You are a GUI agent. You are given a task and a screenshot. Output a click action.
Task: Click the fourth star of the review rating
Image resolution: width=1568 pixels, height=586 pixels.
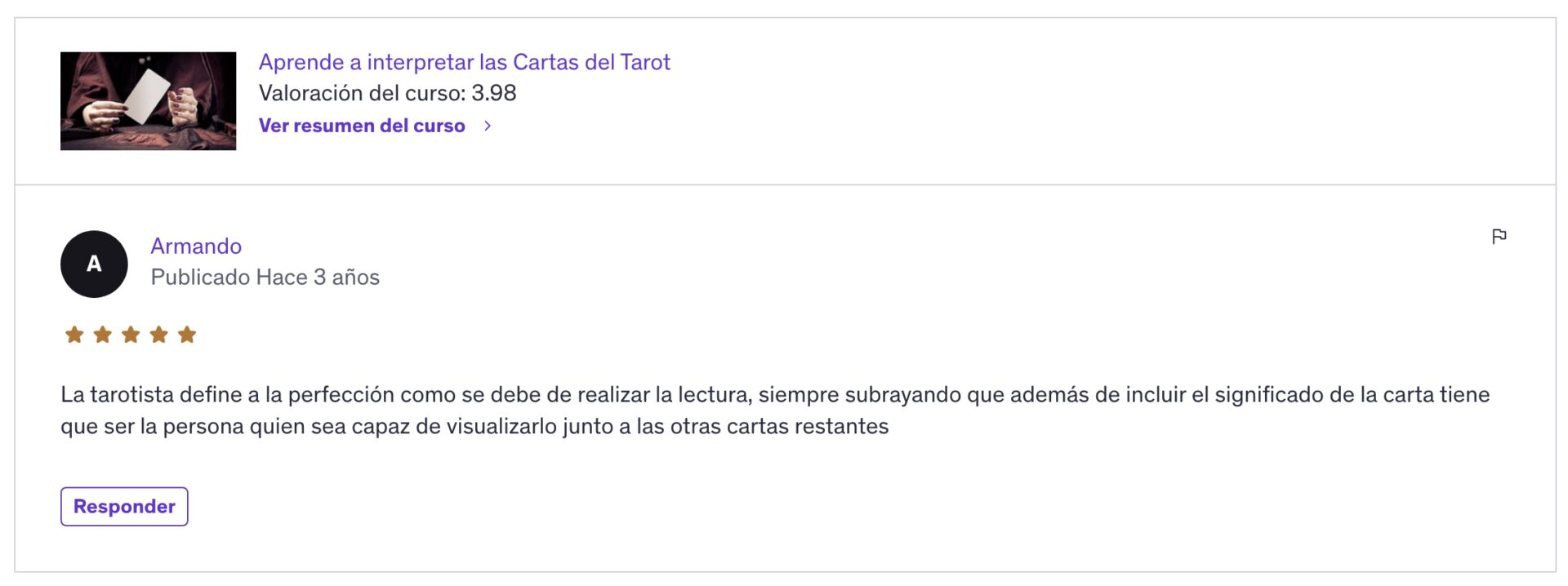pos(159,335)
